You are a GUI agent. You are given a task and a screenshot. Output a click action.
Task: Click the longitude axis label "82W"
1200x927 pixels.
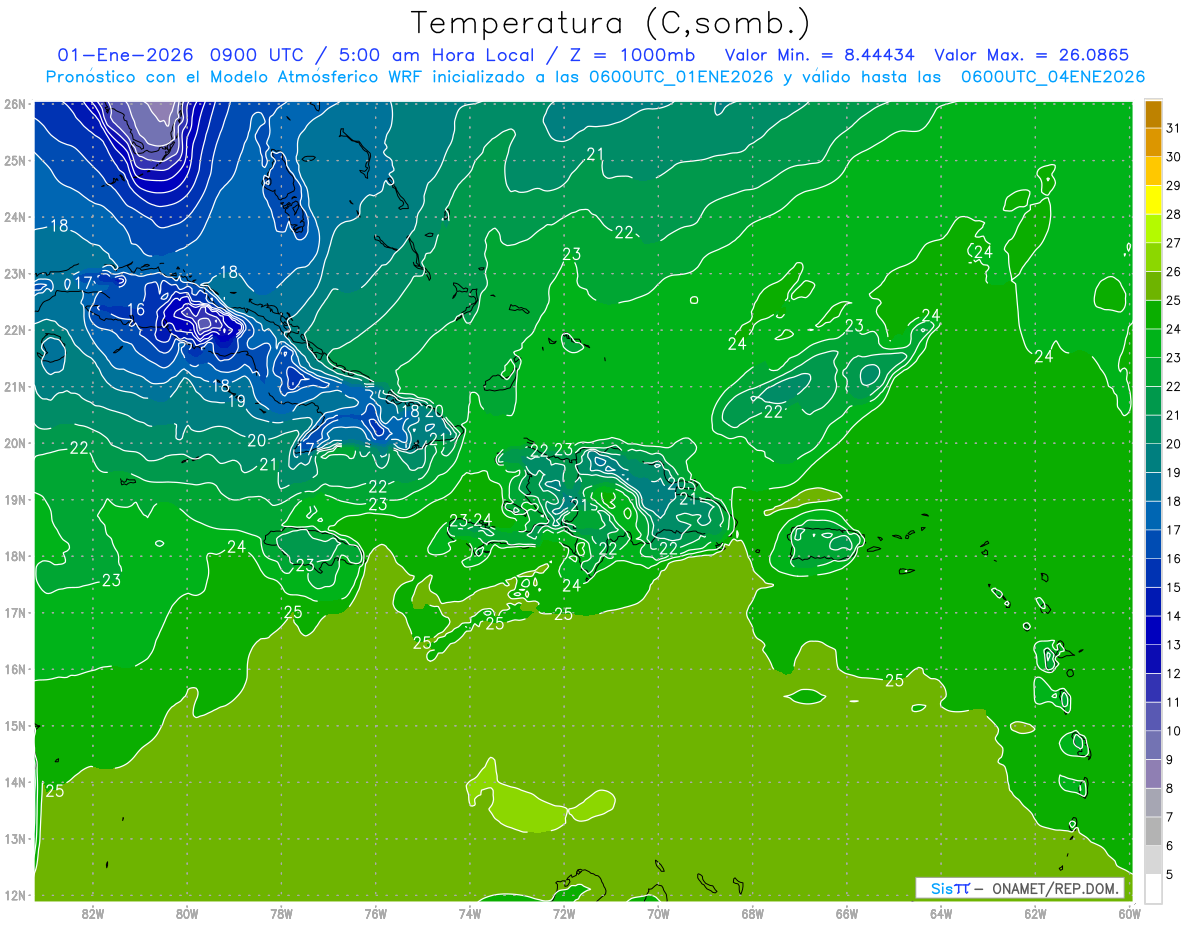93,913
